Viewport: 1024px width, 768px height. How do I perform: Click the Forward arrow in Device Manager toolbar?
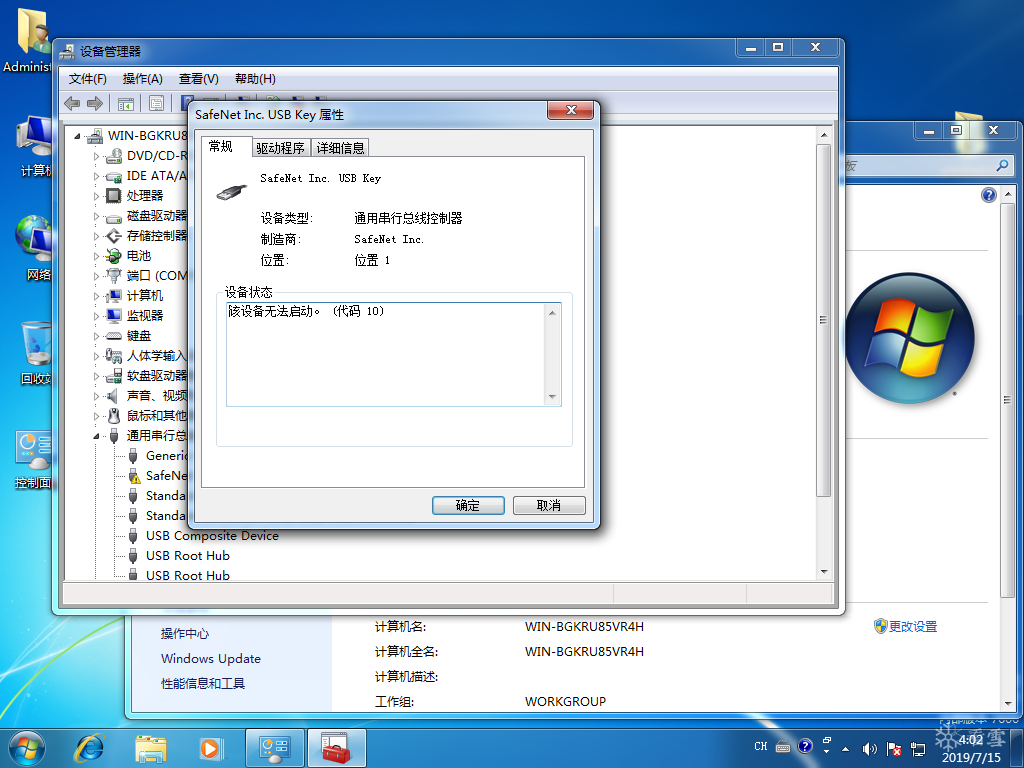click(x=95, y=103)
